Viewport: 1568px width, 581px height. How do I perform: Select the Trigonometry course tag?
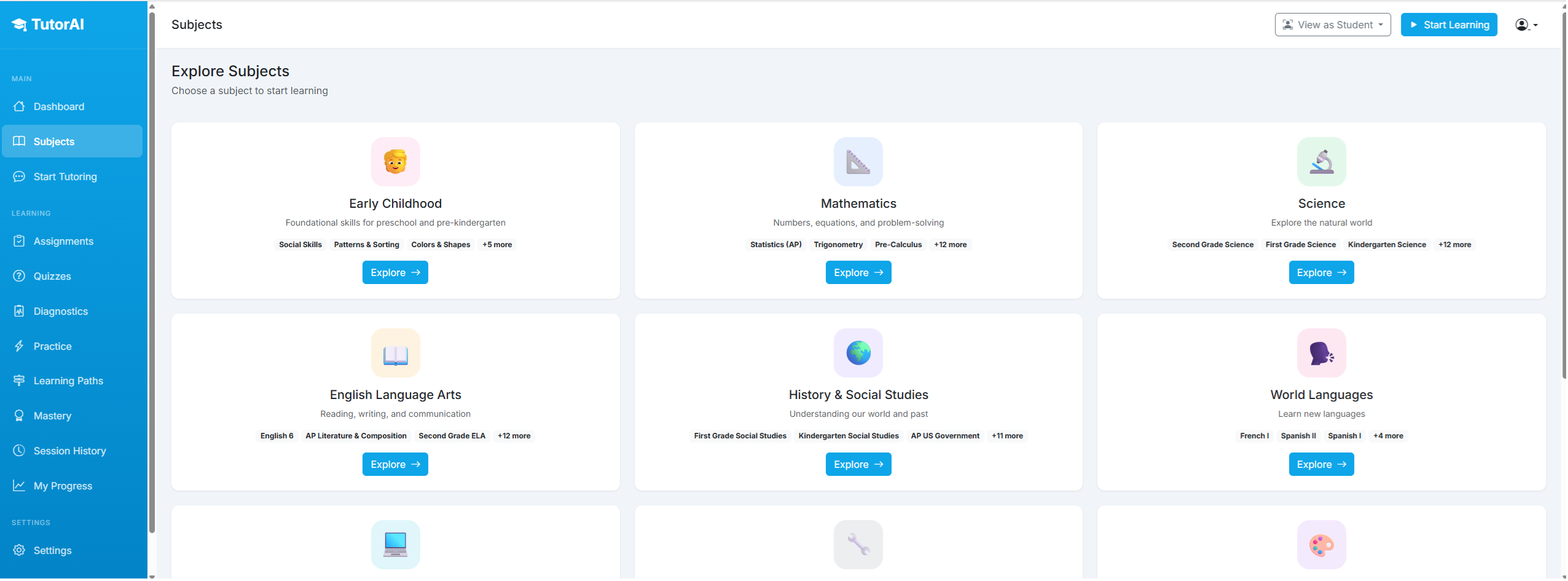click(x=838, y=244)
